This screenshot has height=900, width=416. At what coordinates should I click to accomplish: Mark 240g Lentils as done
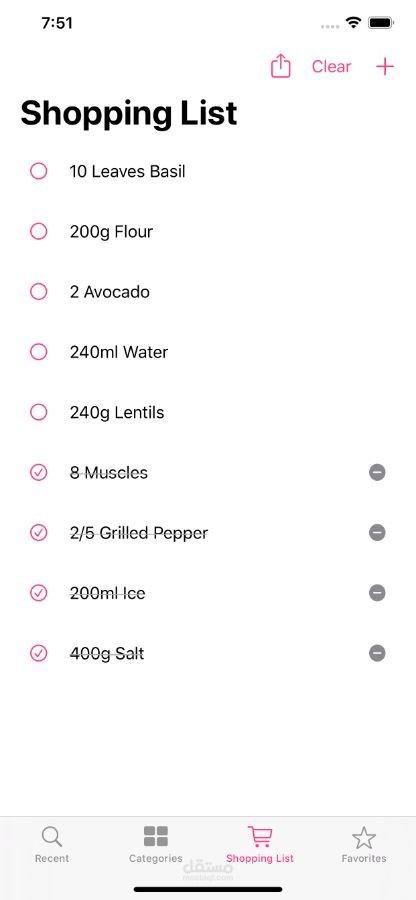pyautogui.click(x=38, y=412)
